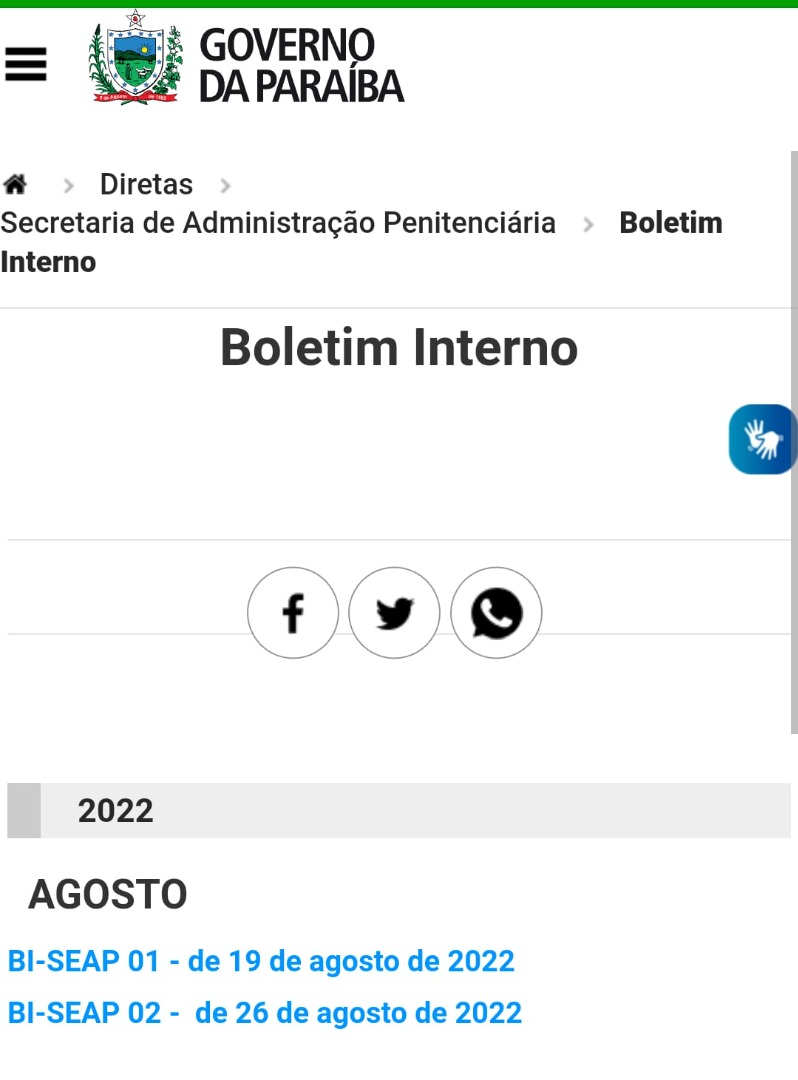798x1080 pixels.
Task: Open the hamburger navigation menu
Action: [26, 64]
